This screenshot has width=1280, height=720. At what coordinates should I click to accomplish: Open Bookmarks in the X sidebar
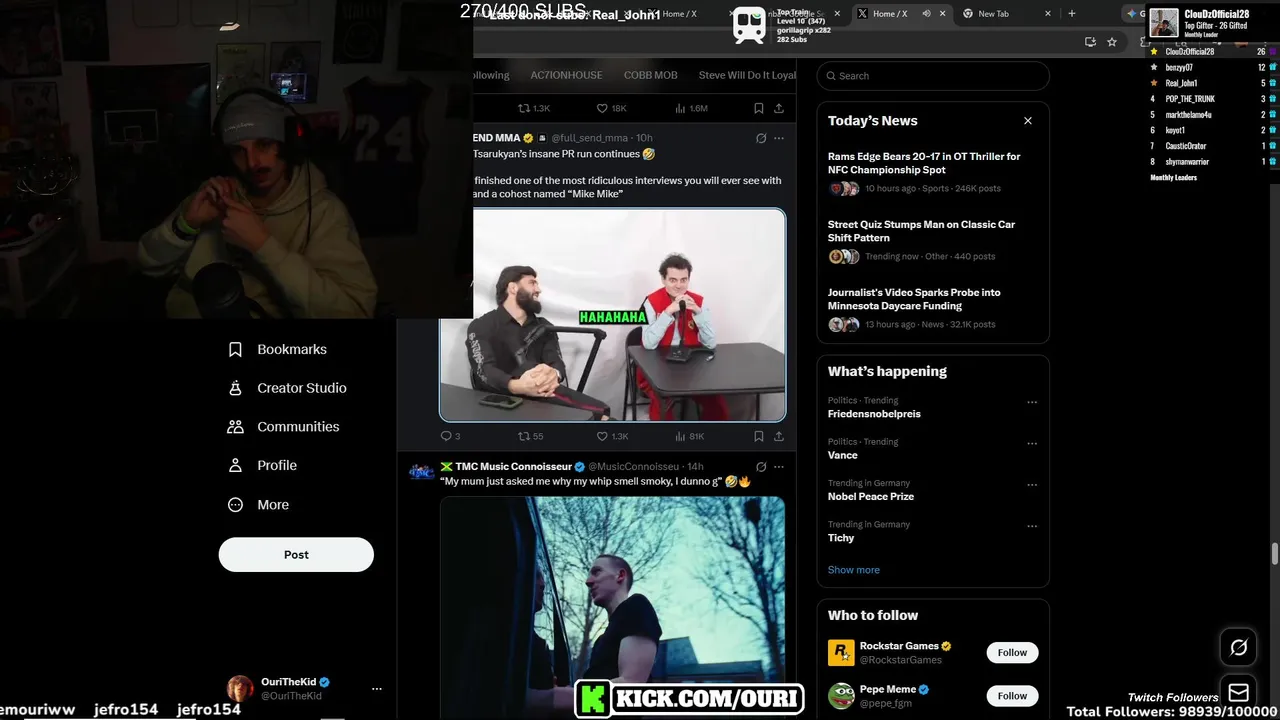tap(278, 349)
